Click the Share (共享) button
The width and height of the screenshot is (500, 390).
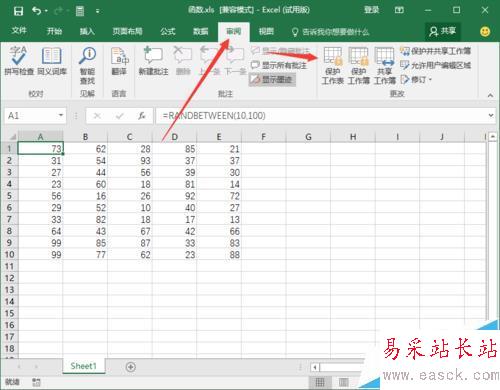pos(443,31)
